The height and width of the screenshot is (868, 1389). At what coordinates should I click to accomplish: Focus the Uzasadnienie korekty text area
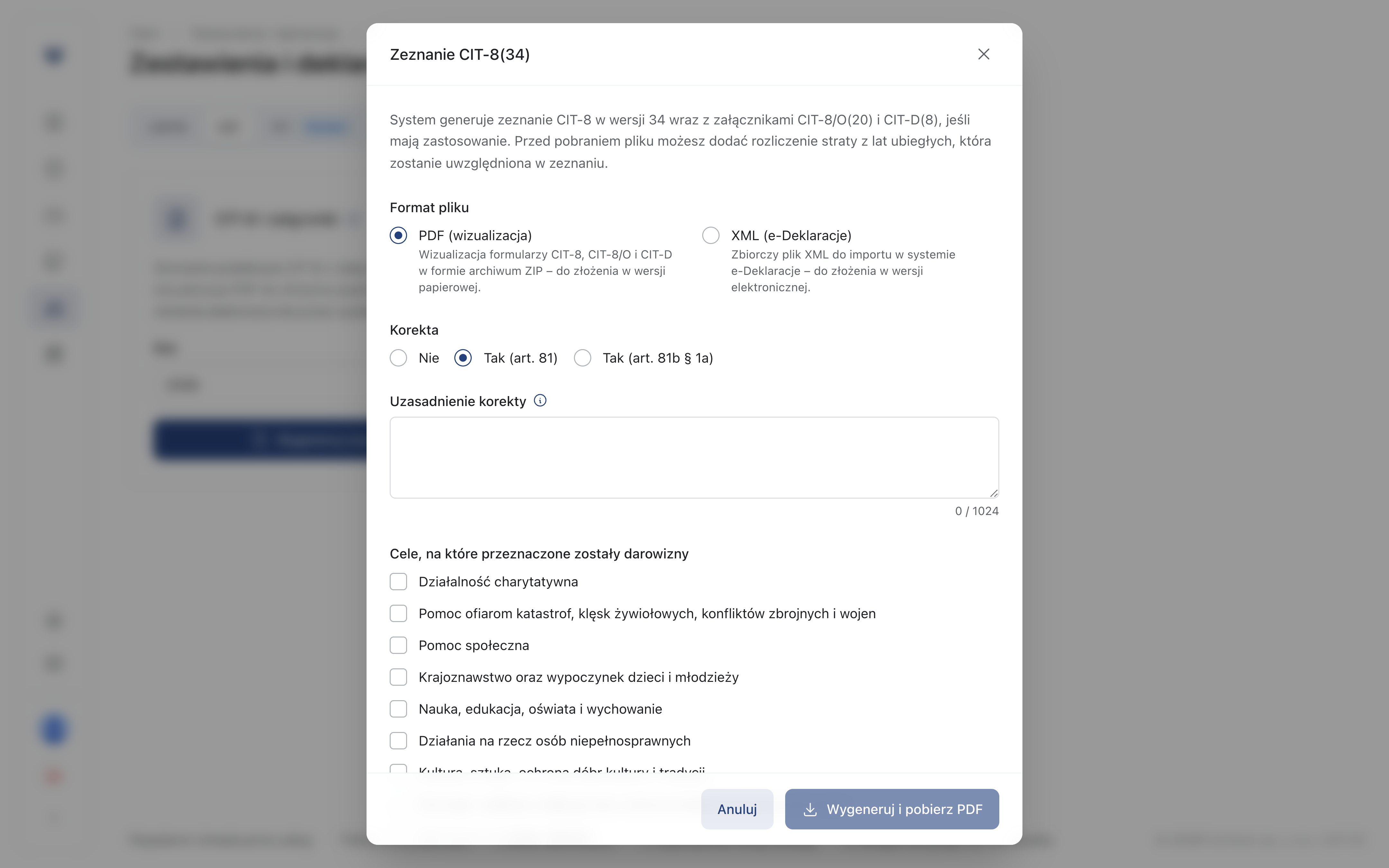tap(694, 457)
